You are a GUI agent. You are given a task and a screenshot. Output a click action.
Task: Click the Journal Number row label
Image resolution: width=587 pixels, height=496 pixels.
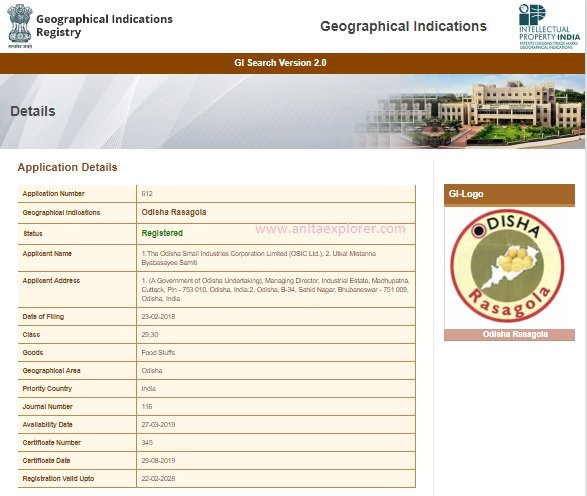48,406
